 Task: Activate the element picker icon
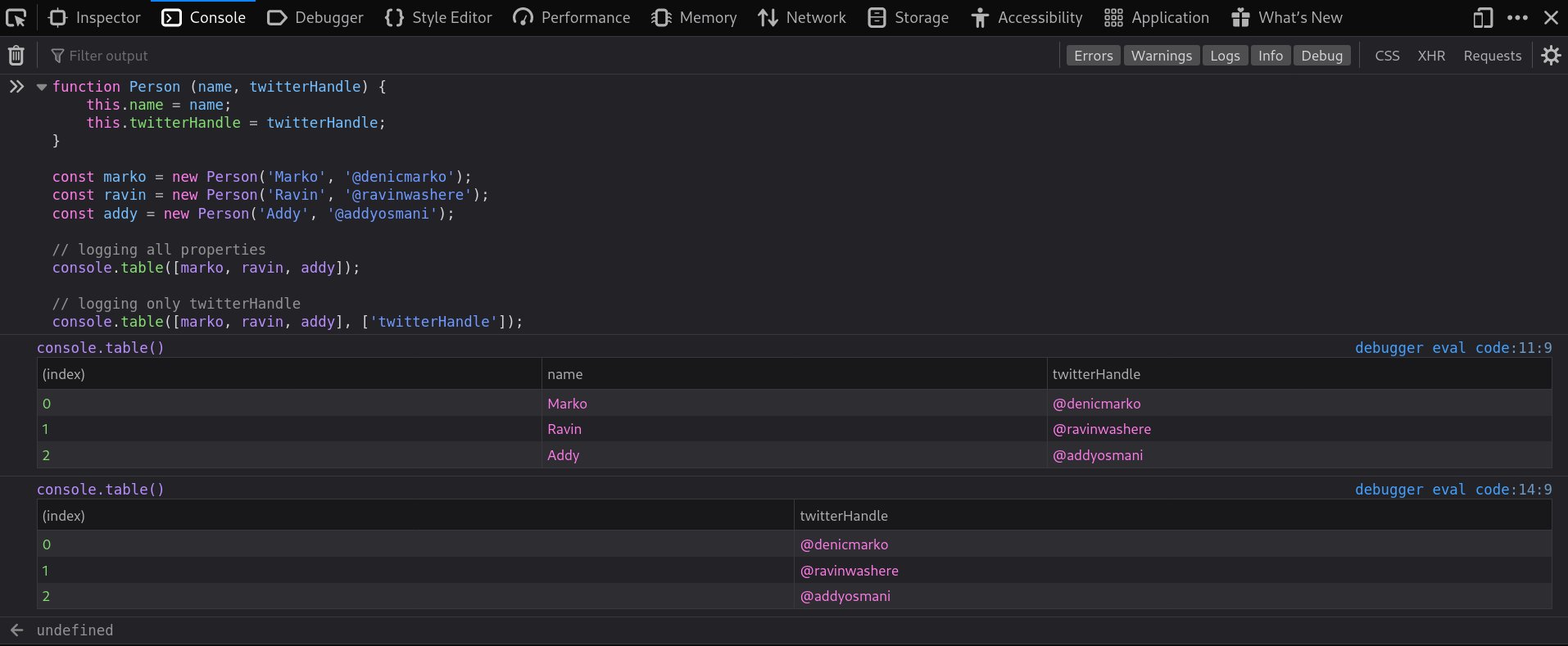click(16, 17)
